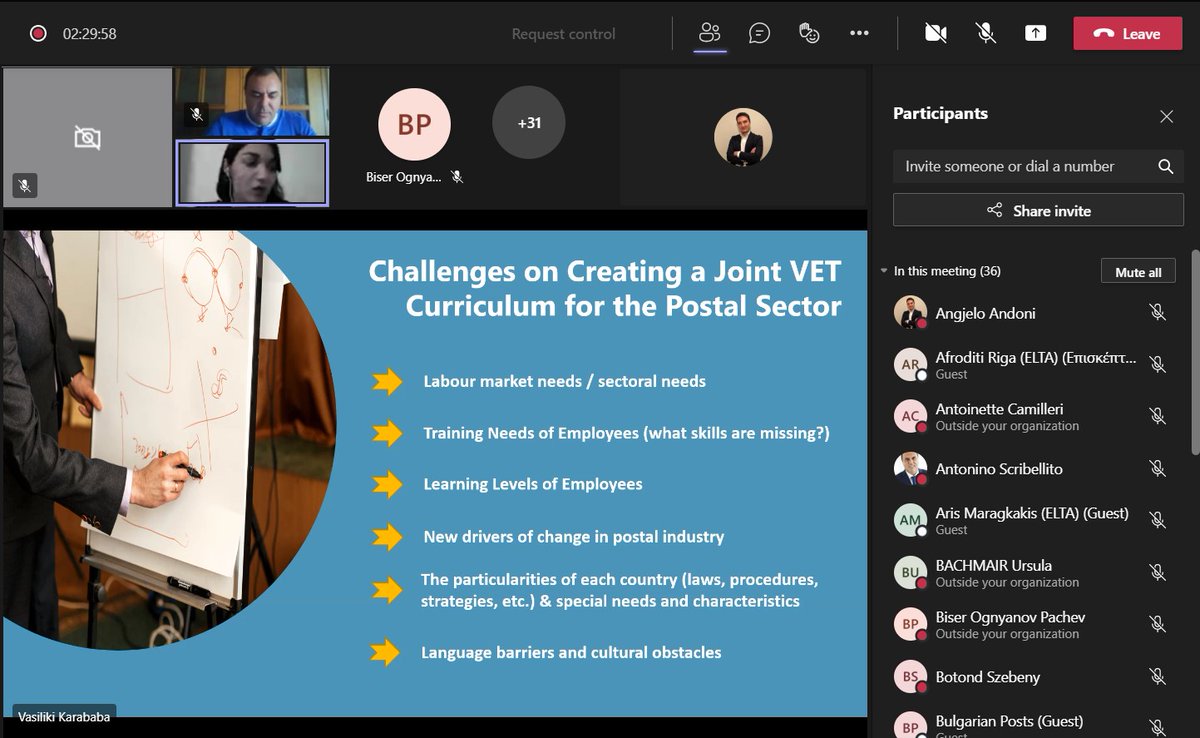Click Share invite button
The image size is (1200, 738).
[1038, 210]
